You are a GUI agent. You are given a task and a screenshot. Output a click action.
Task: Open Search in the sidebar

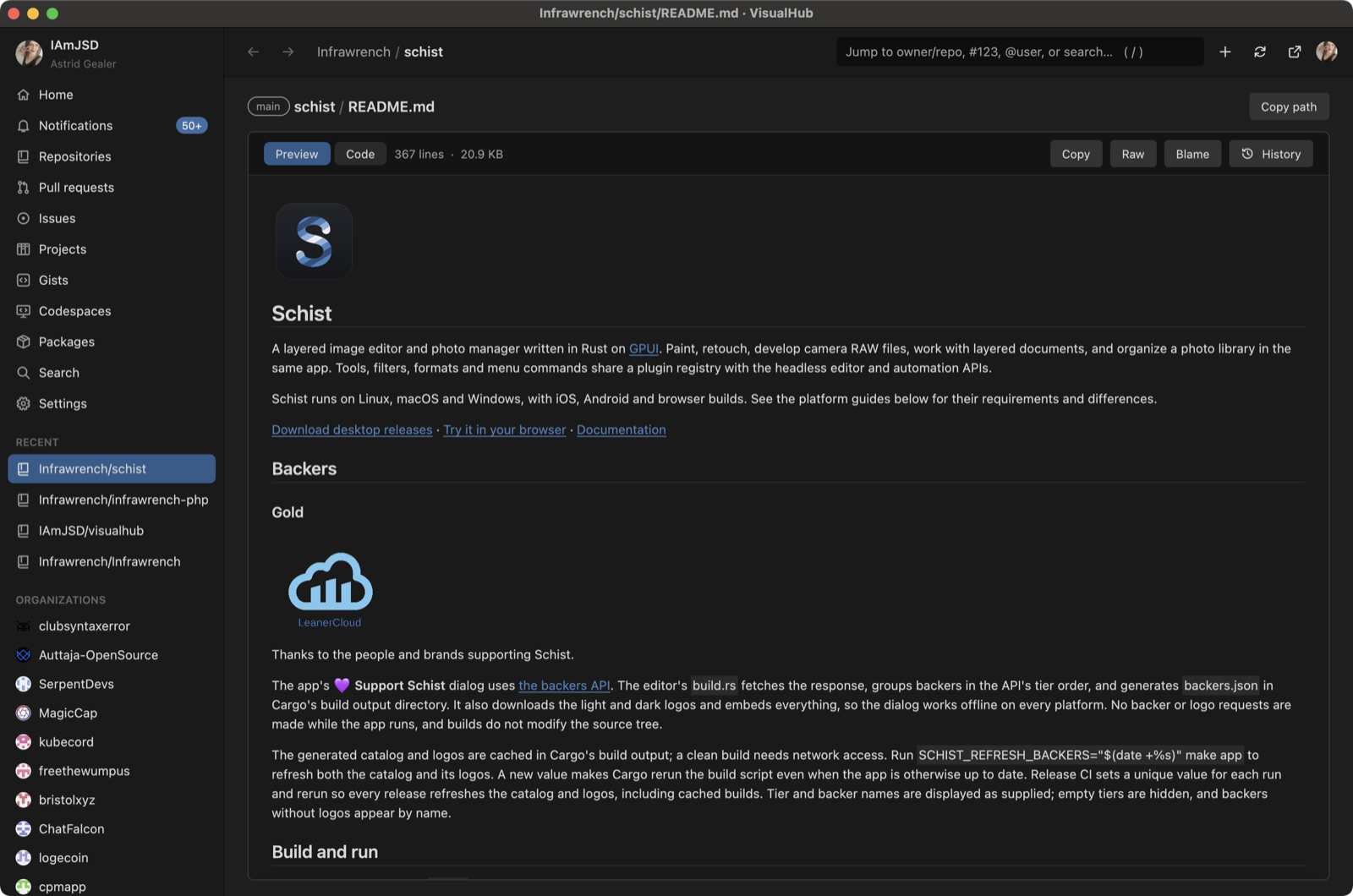(x=112, y=373)
